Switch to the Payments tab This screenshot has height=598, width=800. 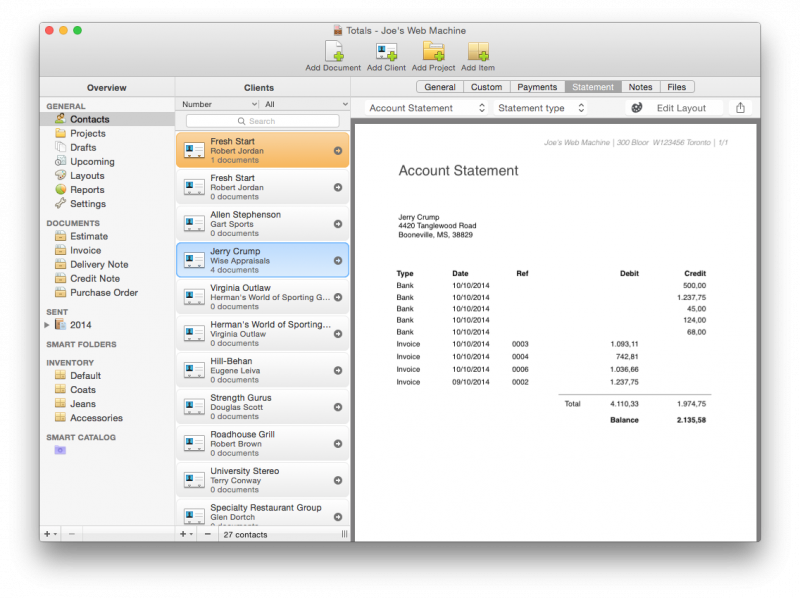click(537, 87)
